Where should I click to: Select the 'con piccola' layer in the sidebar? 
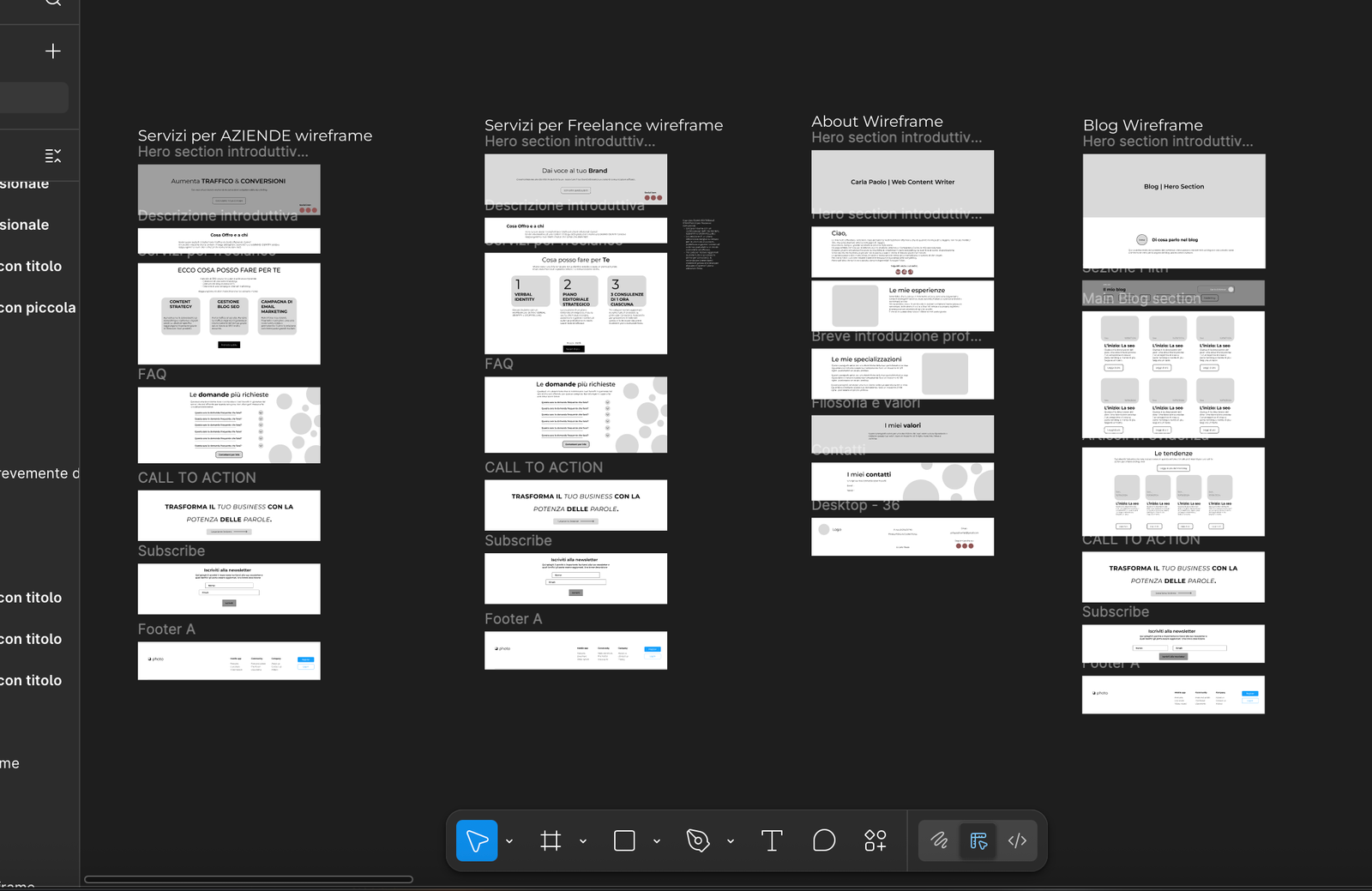pos(38,308)
